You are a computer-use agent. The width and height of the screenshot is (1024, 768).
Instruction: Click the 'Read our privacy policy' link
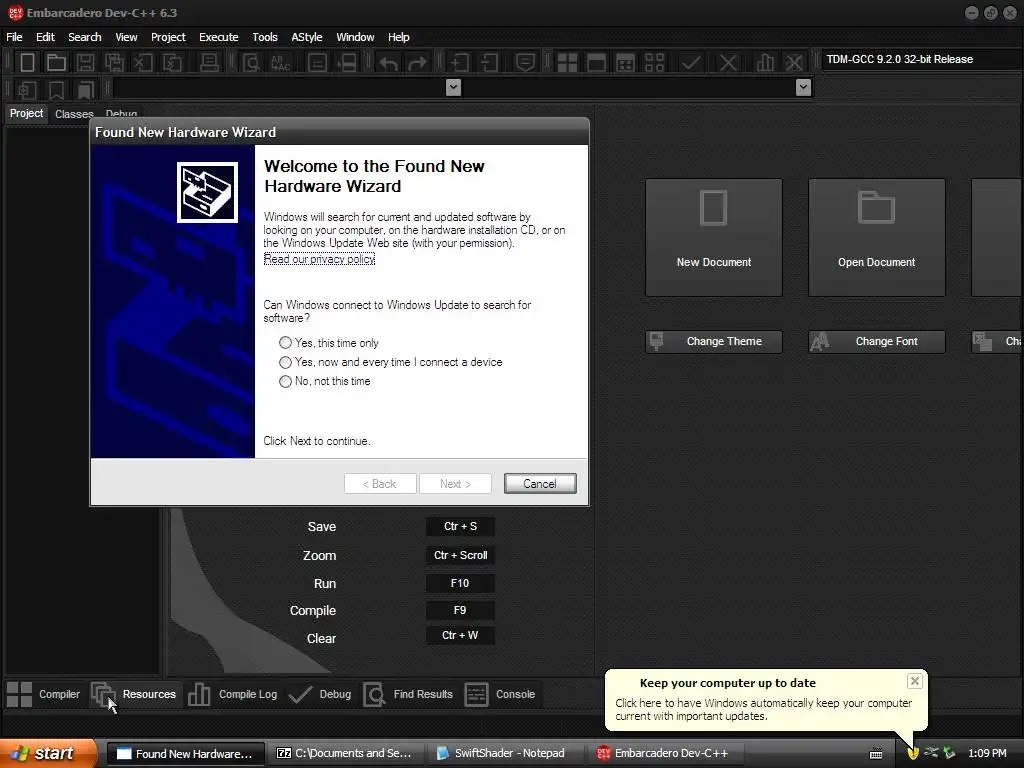pos(319,259)
